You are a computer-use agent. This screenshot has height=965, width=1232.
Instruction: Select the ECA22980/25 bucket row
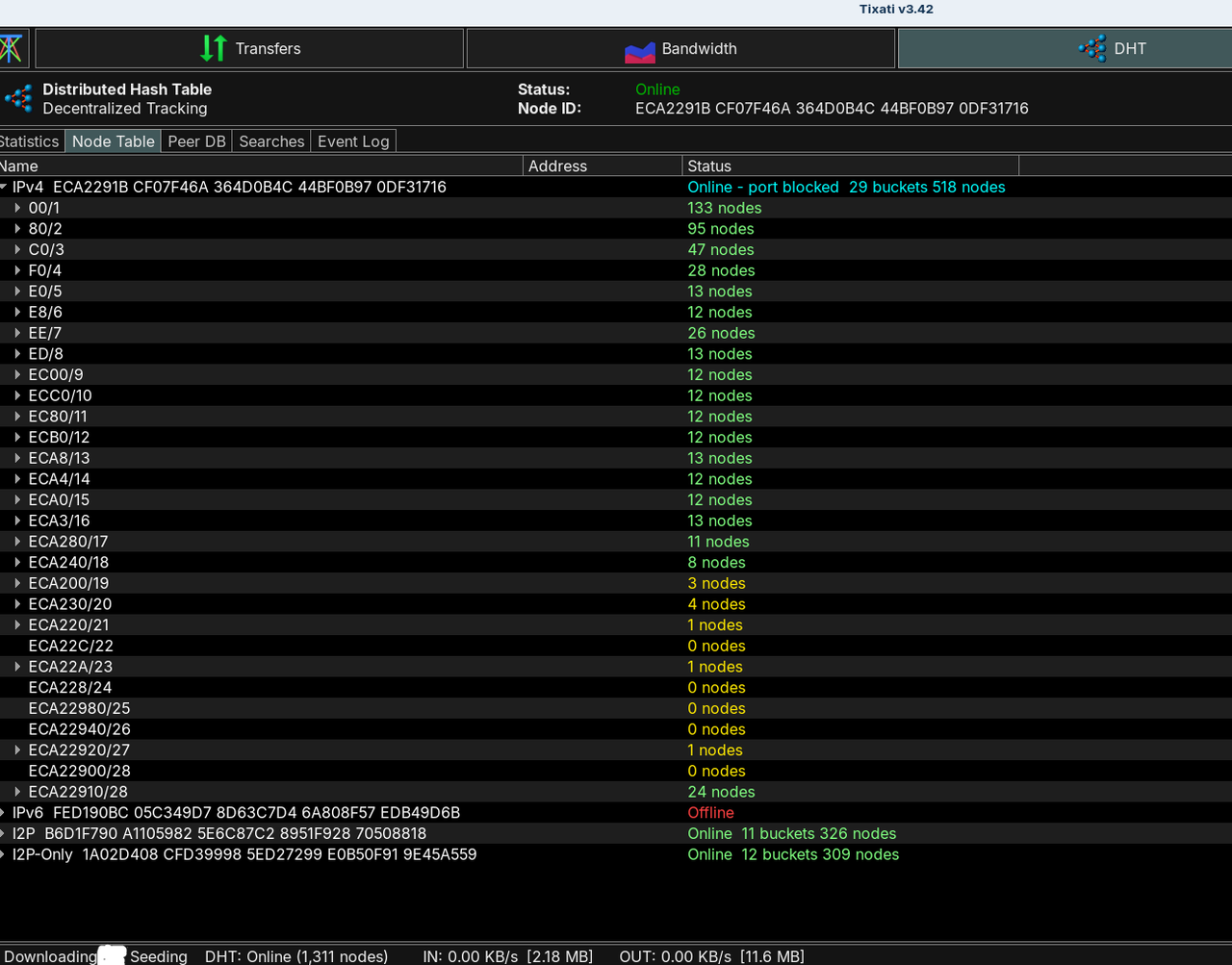point(616,708)
